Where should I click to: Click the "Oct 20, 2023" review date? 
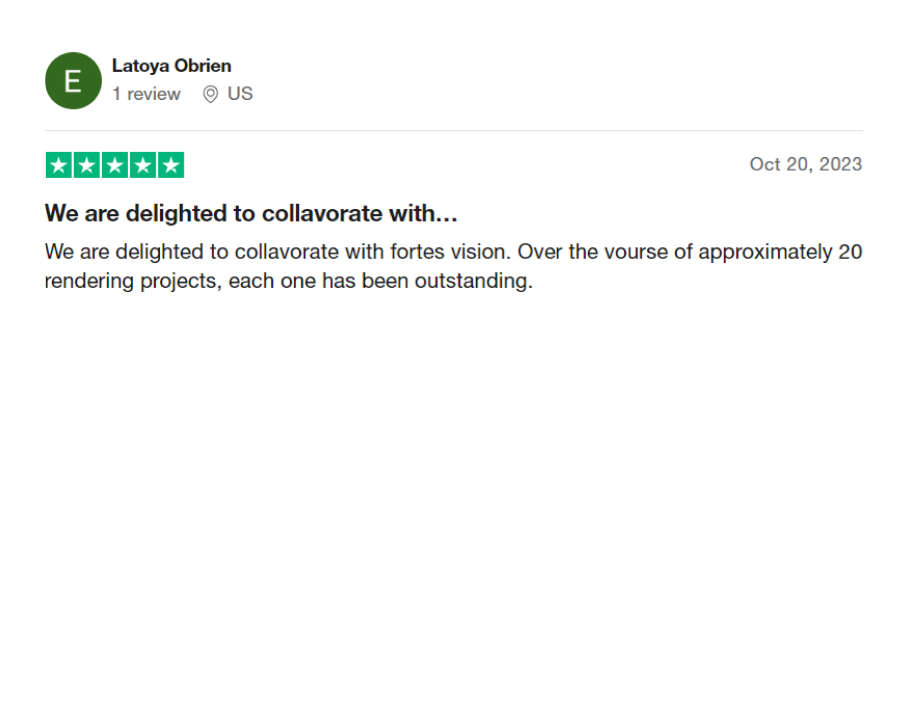coord(805,164)
